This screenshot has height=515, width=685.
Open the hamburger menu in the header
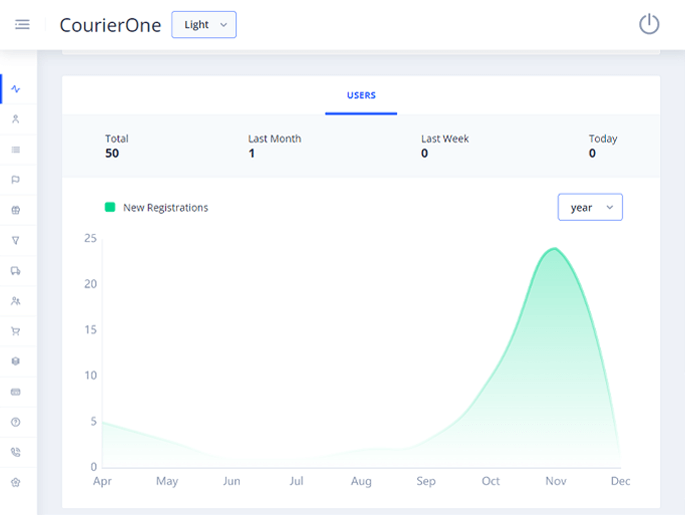click(x=22, y=25)
